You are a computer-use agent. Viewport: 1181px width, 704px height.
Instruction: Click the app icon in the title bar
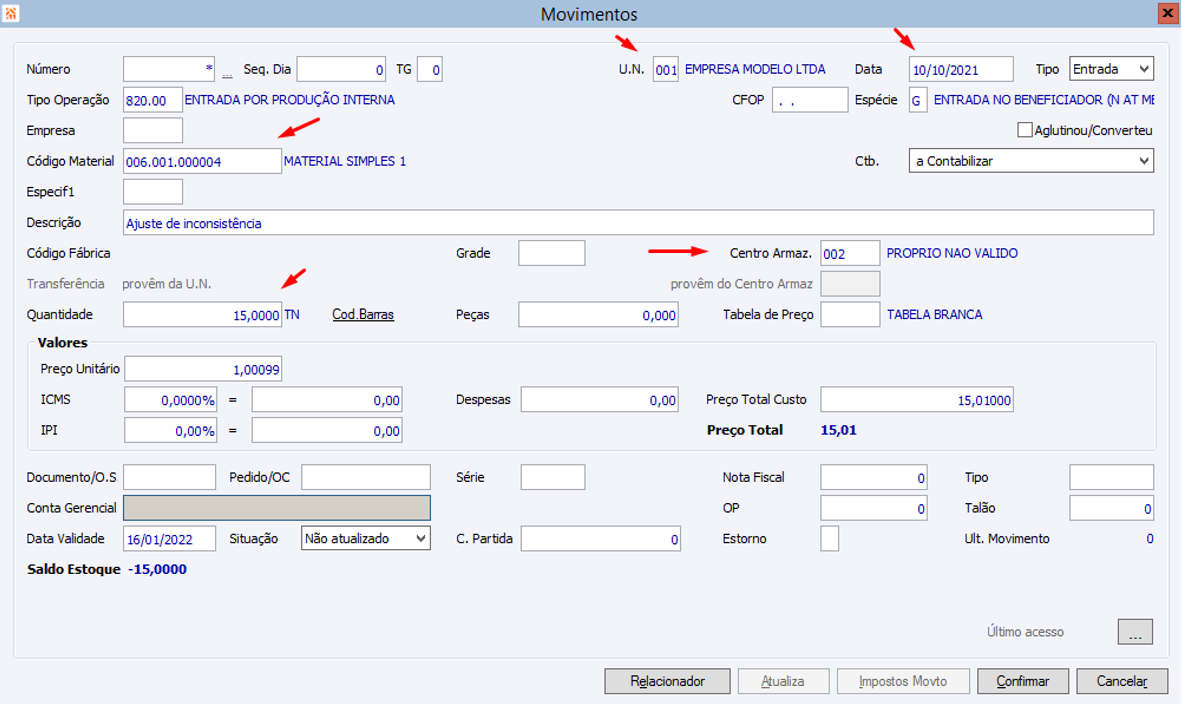pyautogui.click(x=11, y=14)
